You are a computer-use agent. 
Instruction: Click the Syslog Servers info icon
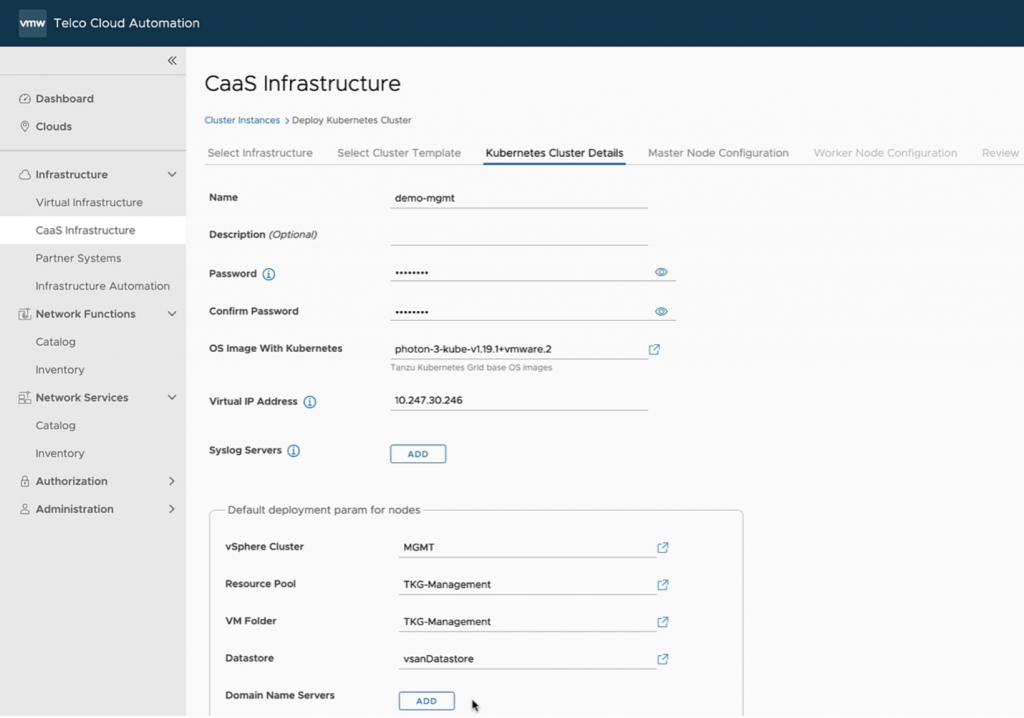pyautogui.click(x=293, y=451)
